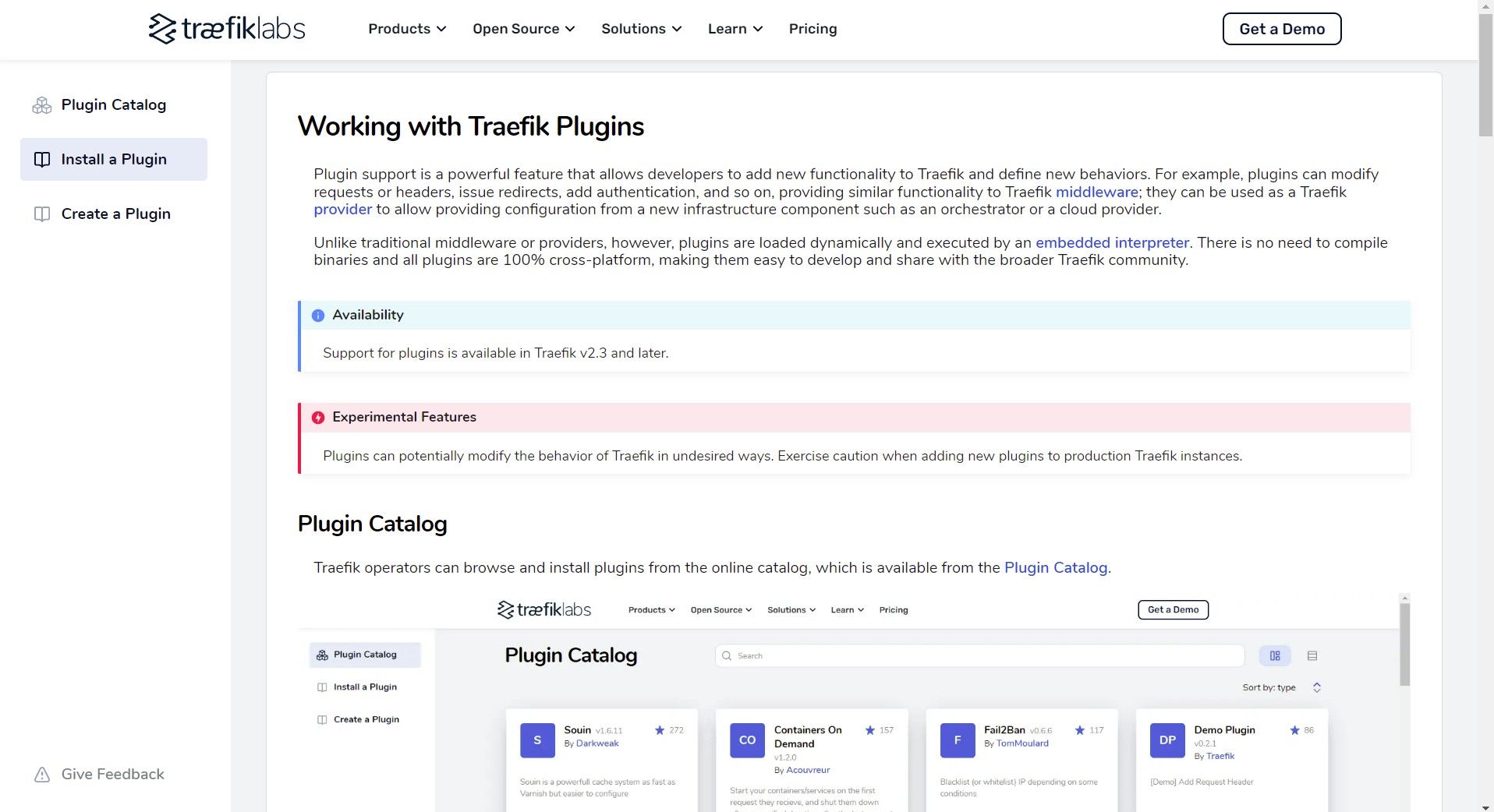Viewport: 1494px width, 812px height.
Task: Follow the 'provider' link in the intro paragraph
Action: coord(343,209)
